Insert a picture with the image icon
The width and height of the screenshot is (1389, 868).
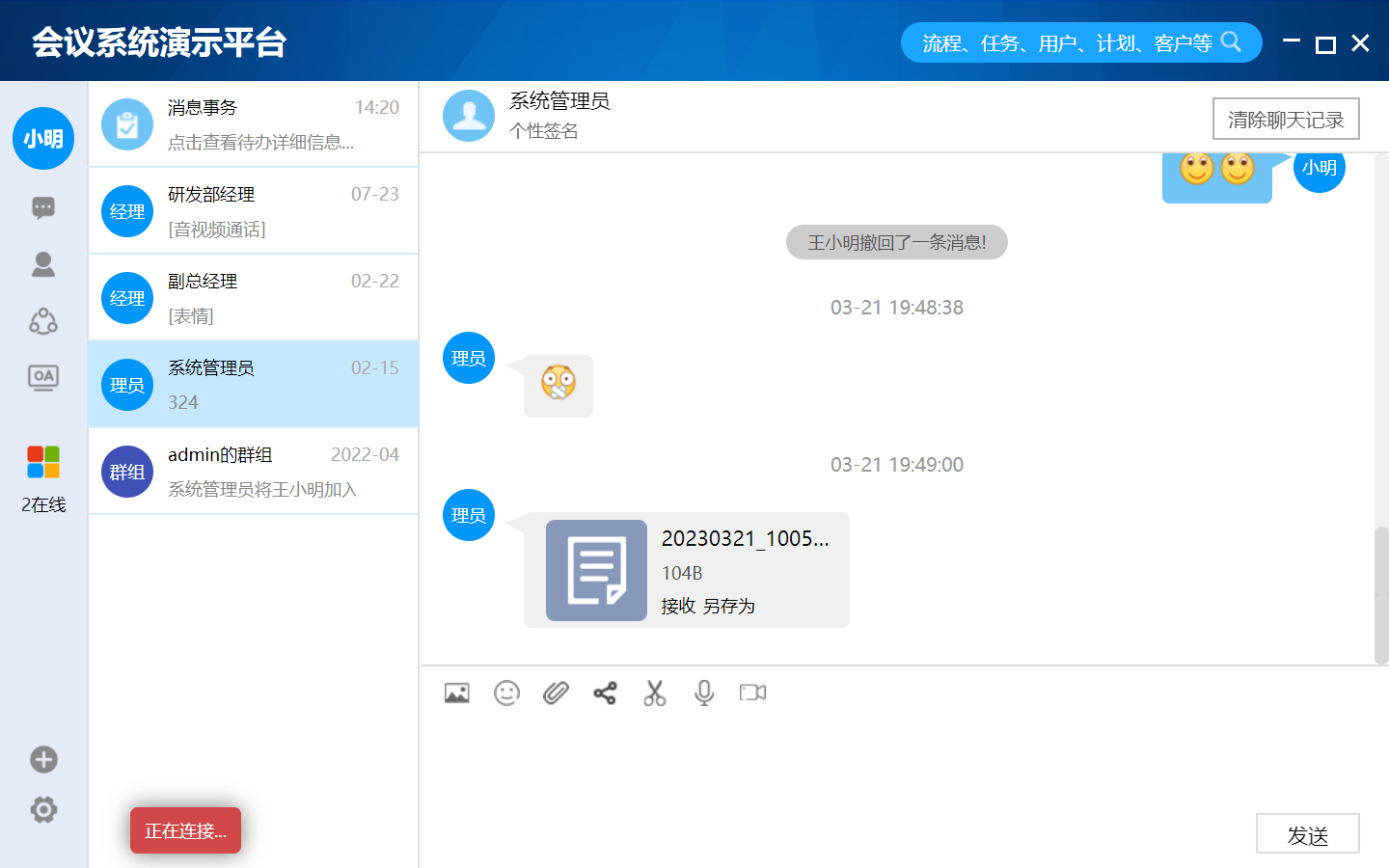pos(457,692)
